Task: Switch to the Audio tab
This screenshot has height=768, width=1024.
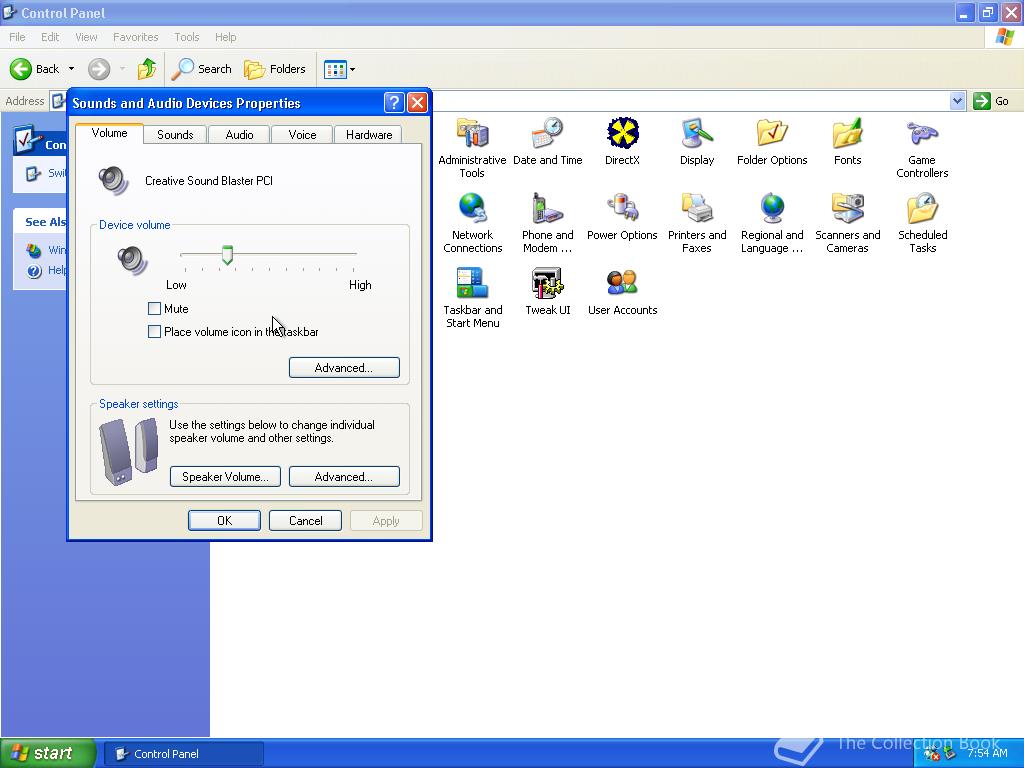Action: [239, 135]
